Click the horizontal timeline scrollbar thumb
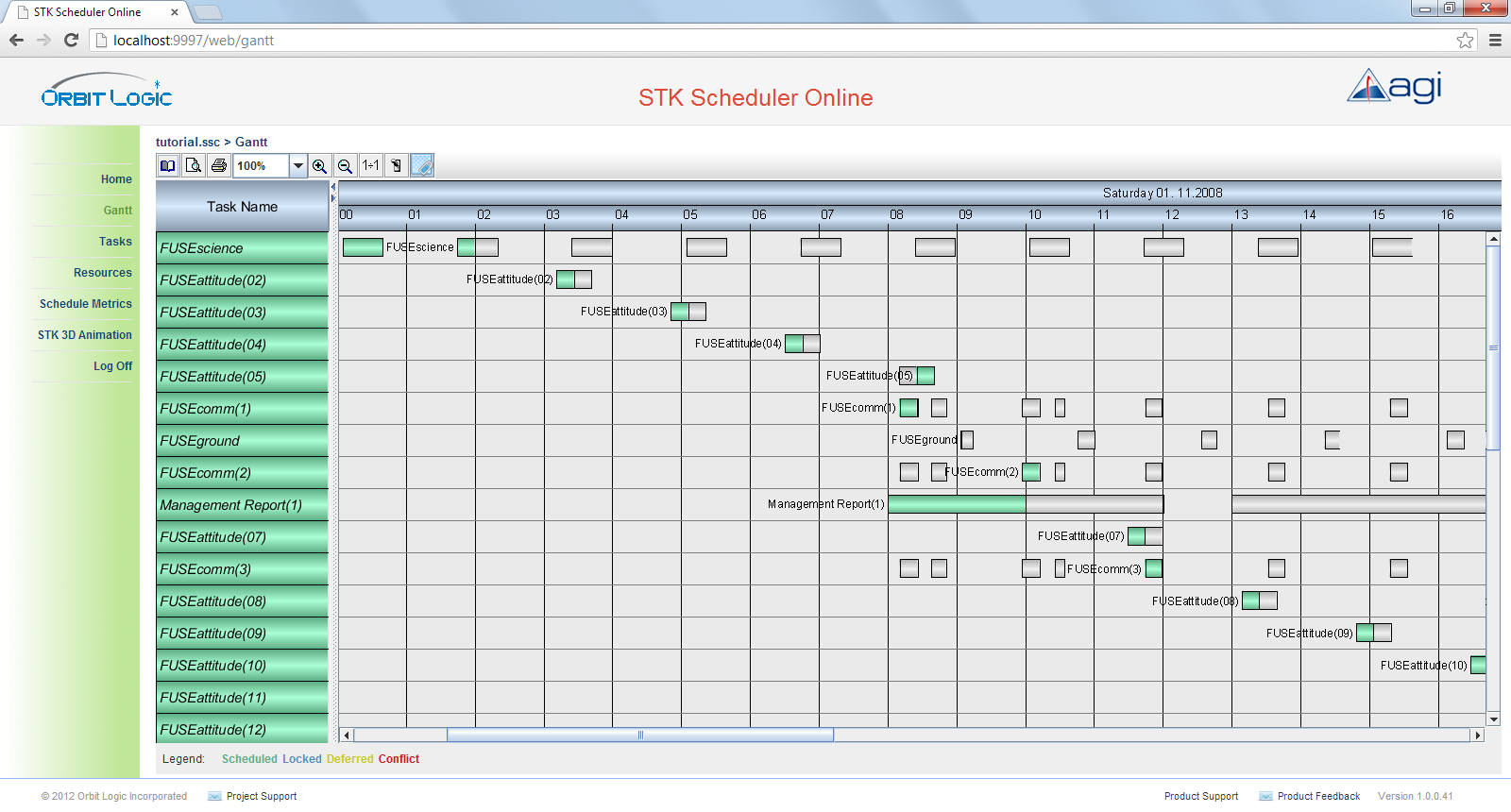 640,735
